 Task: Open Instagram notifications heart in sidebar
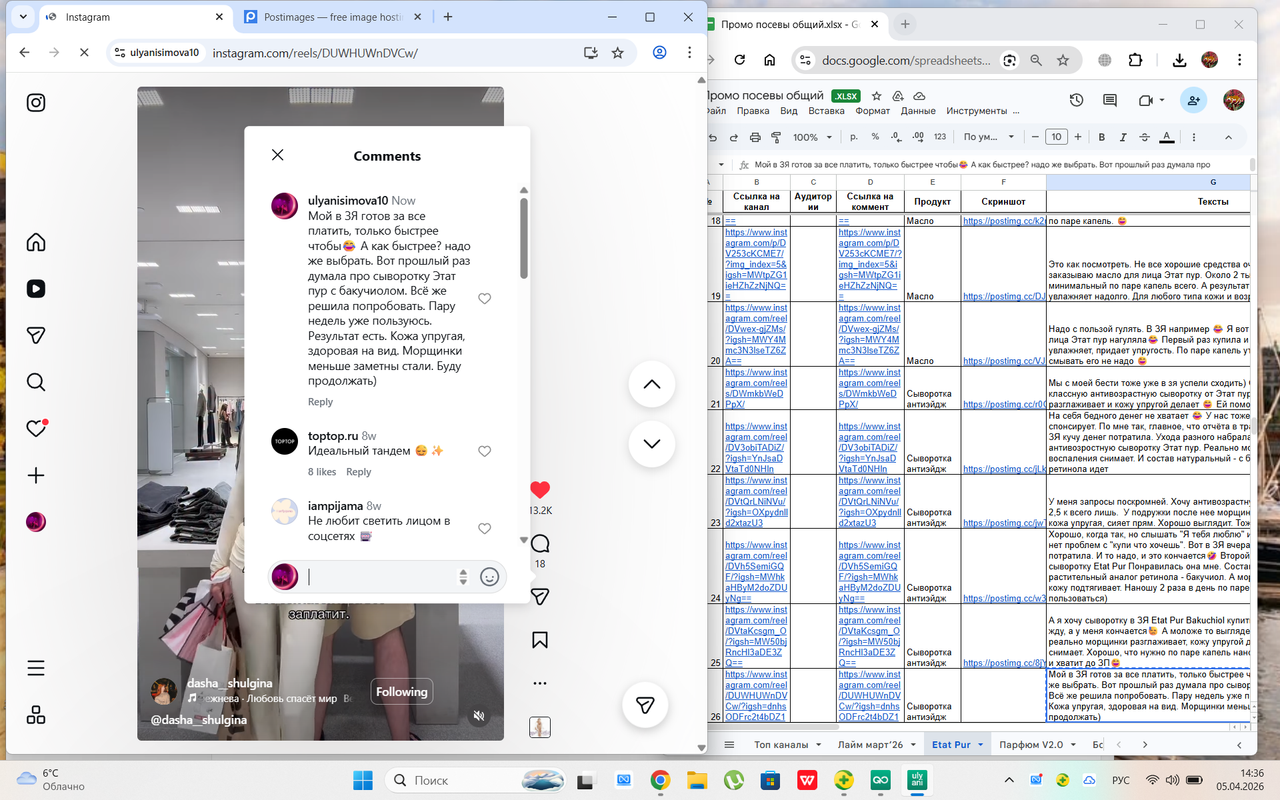[x=36, y=428]
